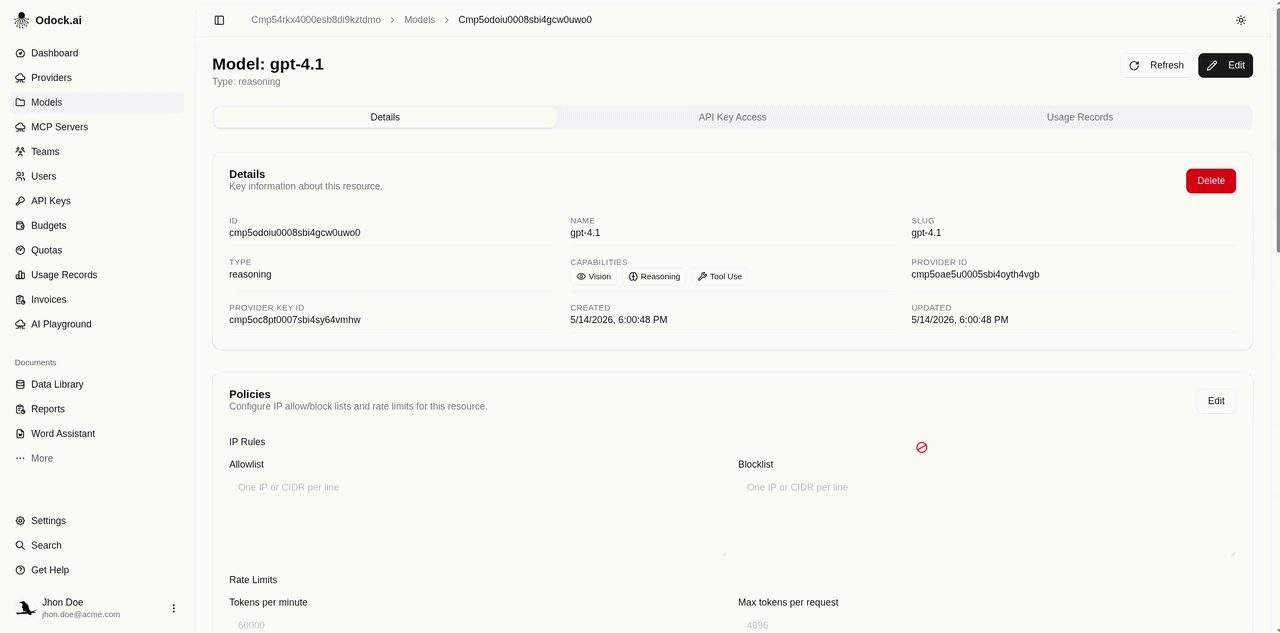
Task: Click Edit in the Policies section
Action: pyautogui.click(x=1216, y=401)
